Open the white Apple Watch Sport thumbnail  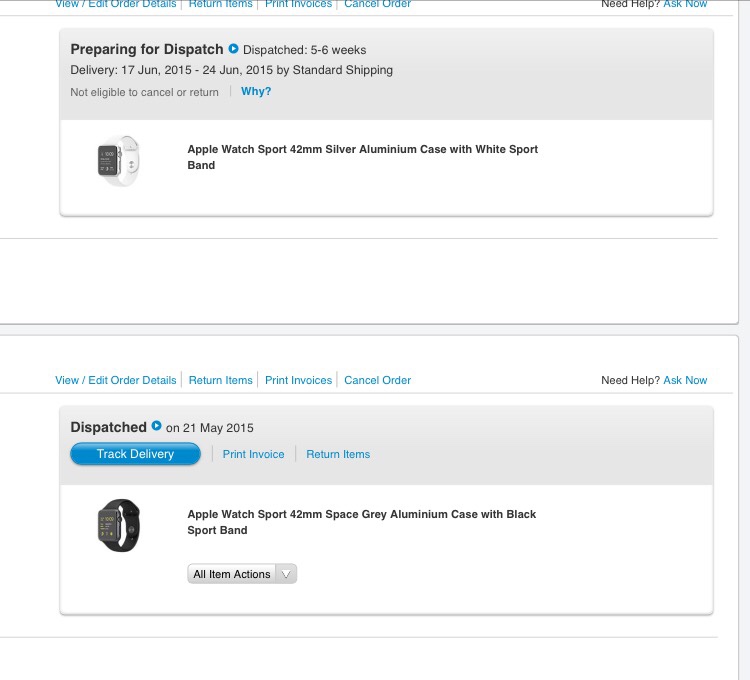pos(118,160)
